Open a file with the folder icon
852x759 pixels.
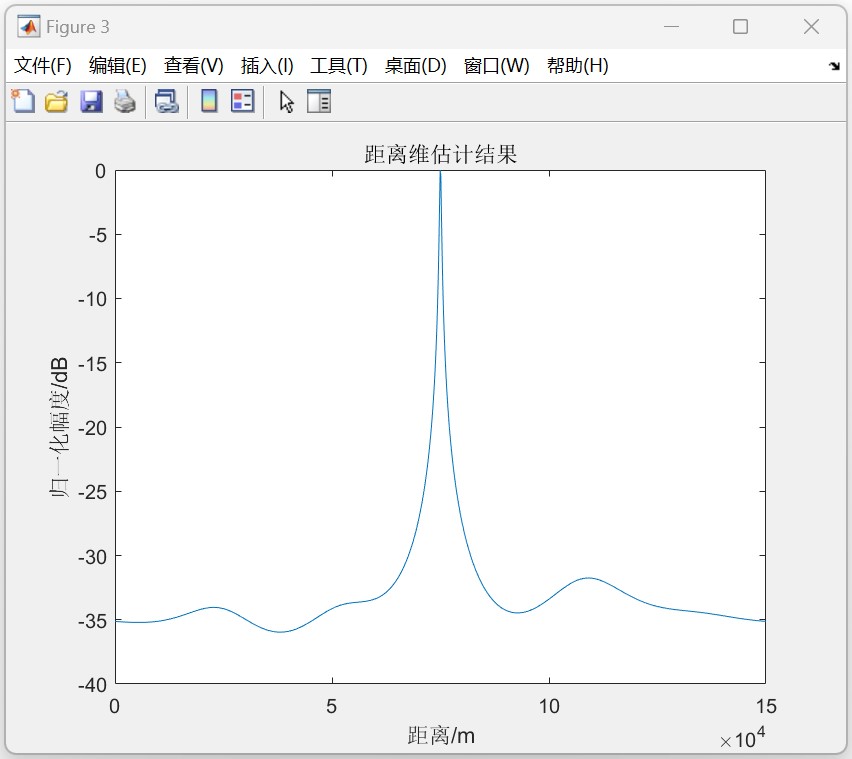(57, 101)
